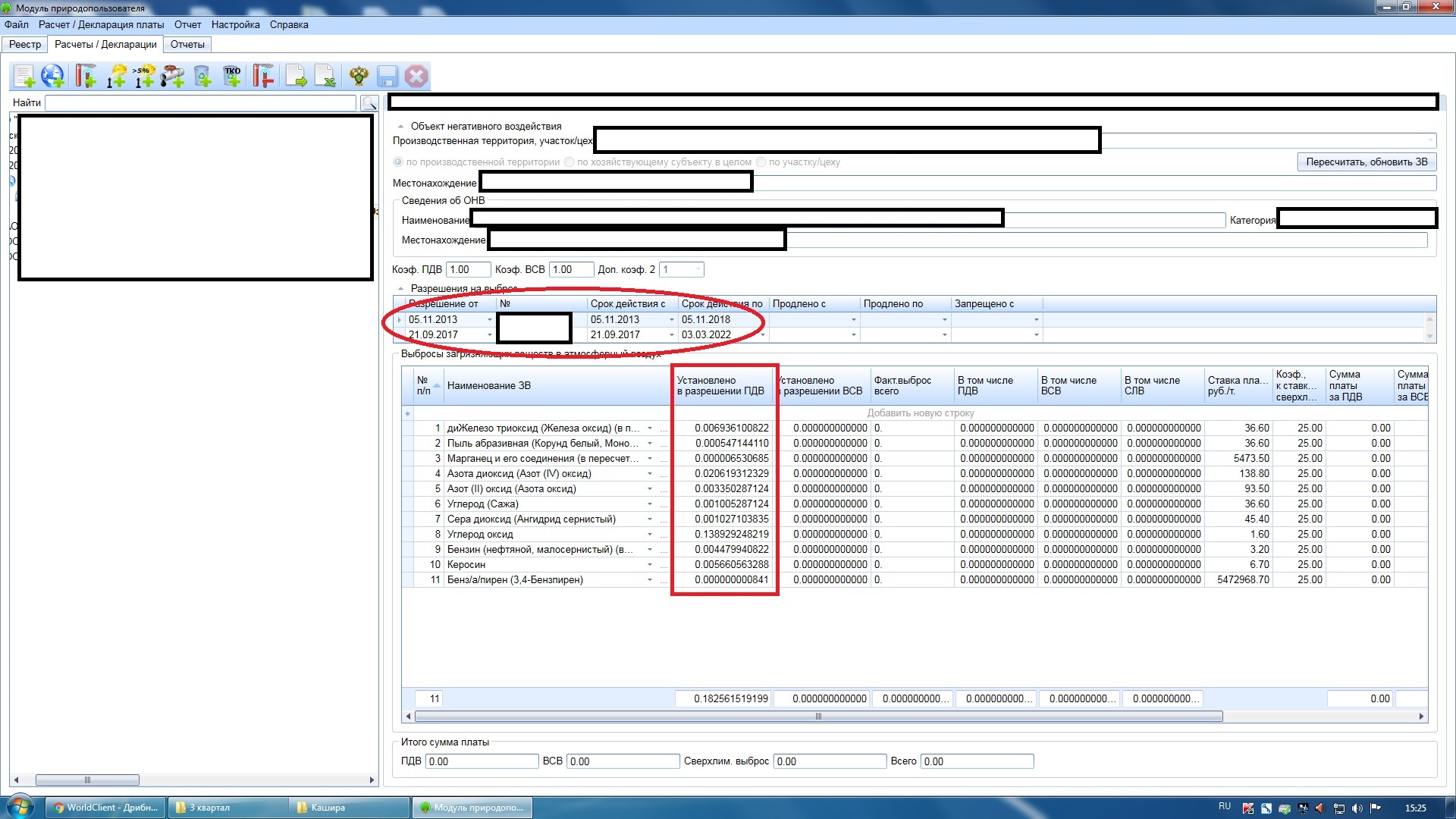
Task: Collapse 'Объект негативного воздействия' section
Action: pos(400,127)
